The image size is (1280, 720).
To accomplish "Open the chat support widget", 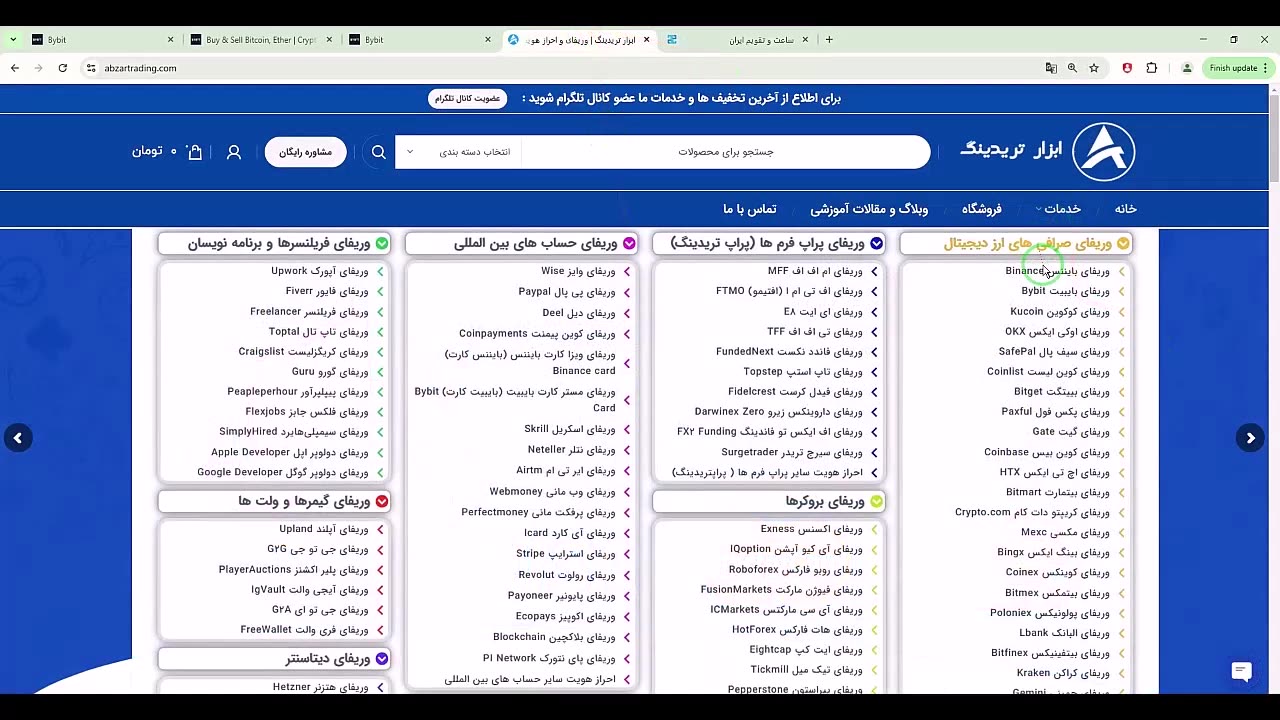I will pyautogui.click(x=1241, y=672).
